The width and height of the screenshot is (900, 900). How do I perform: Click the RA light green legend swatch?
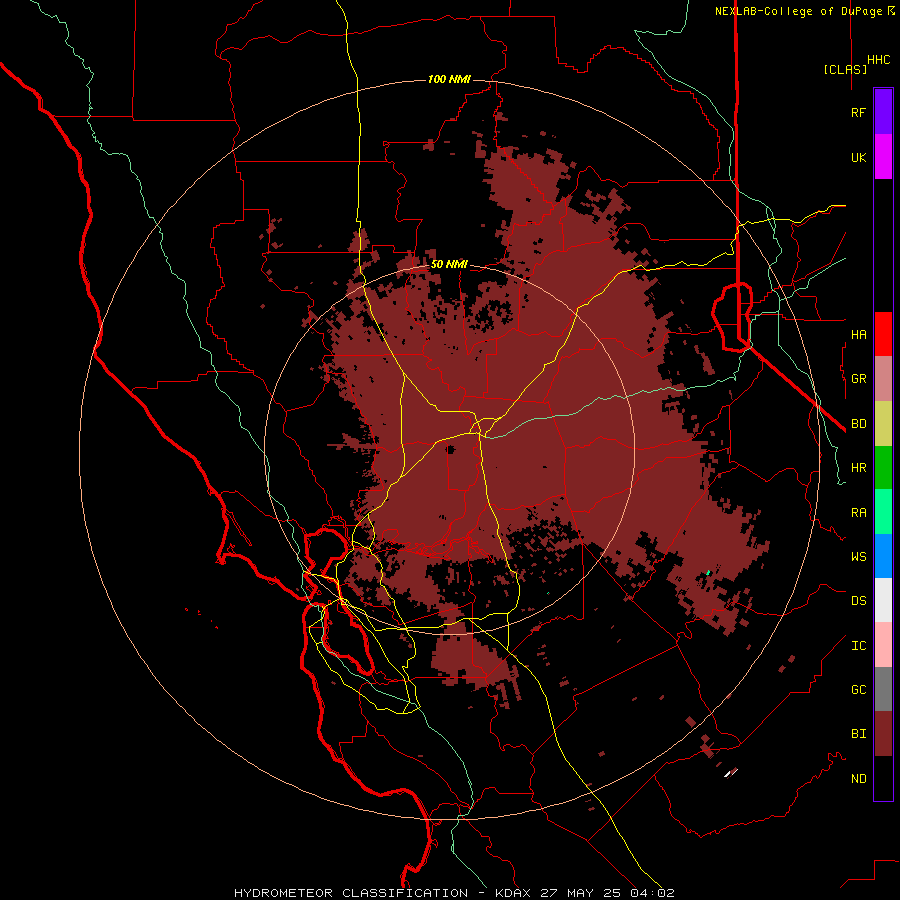pos(883,512)
